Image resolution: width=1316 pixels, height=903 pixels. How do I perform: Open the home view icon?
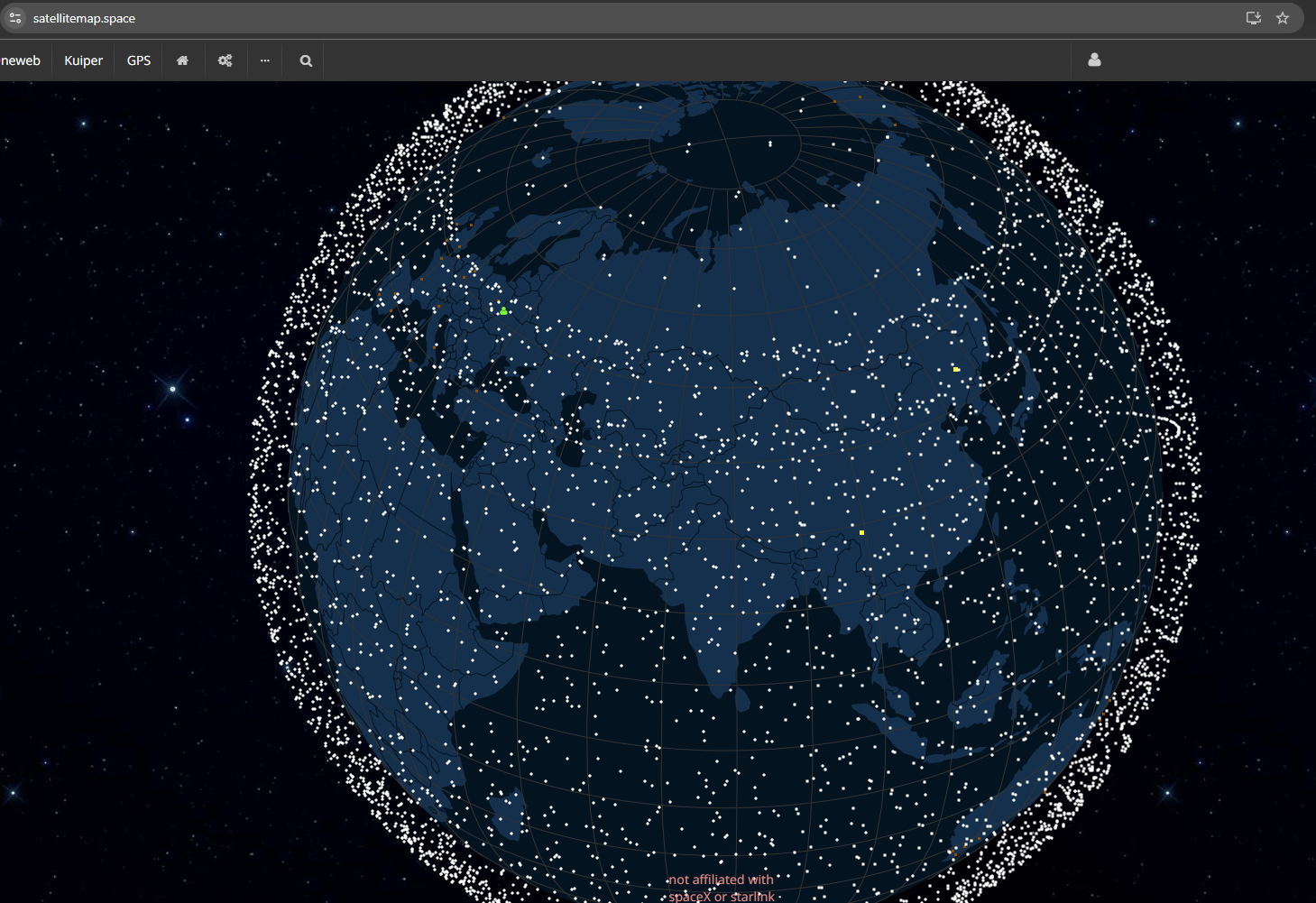182,60
